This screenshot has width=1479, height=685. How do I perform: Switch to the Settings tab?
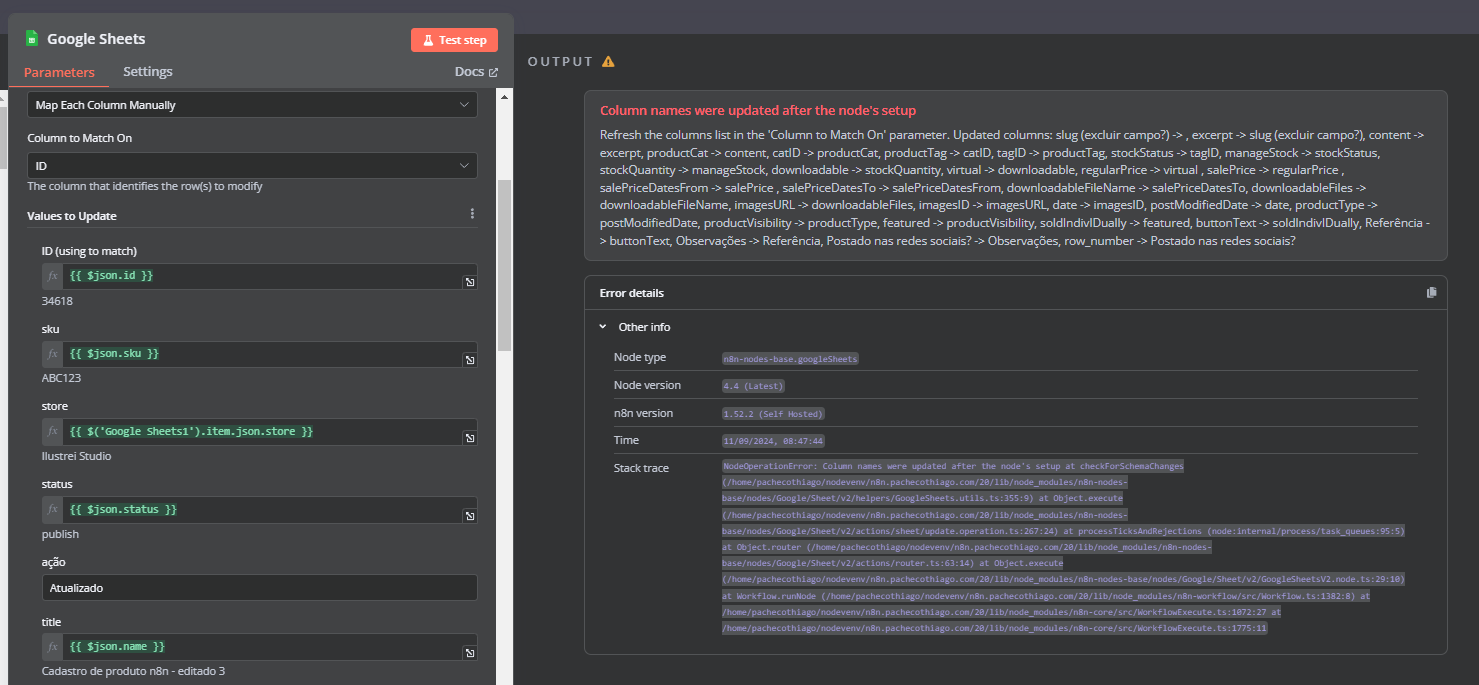(x=148, y=72)
